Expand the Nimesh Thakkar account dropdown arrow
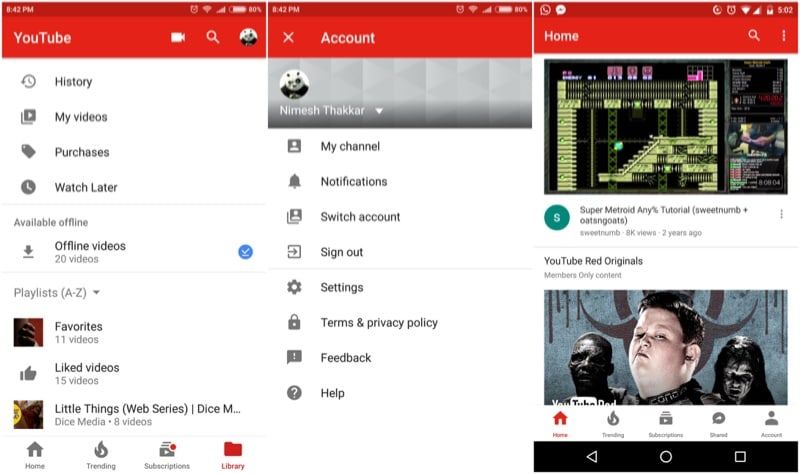800x474 pixels. click(379, 111)
